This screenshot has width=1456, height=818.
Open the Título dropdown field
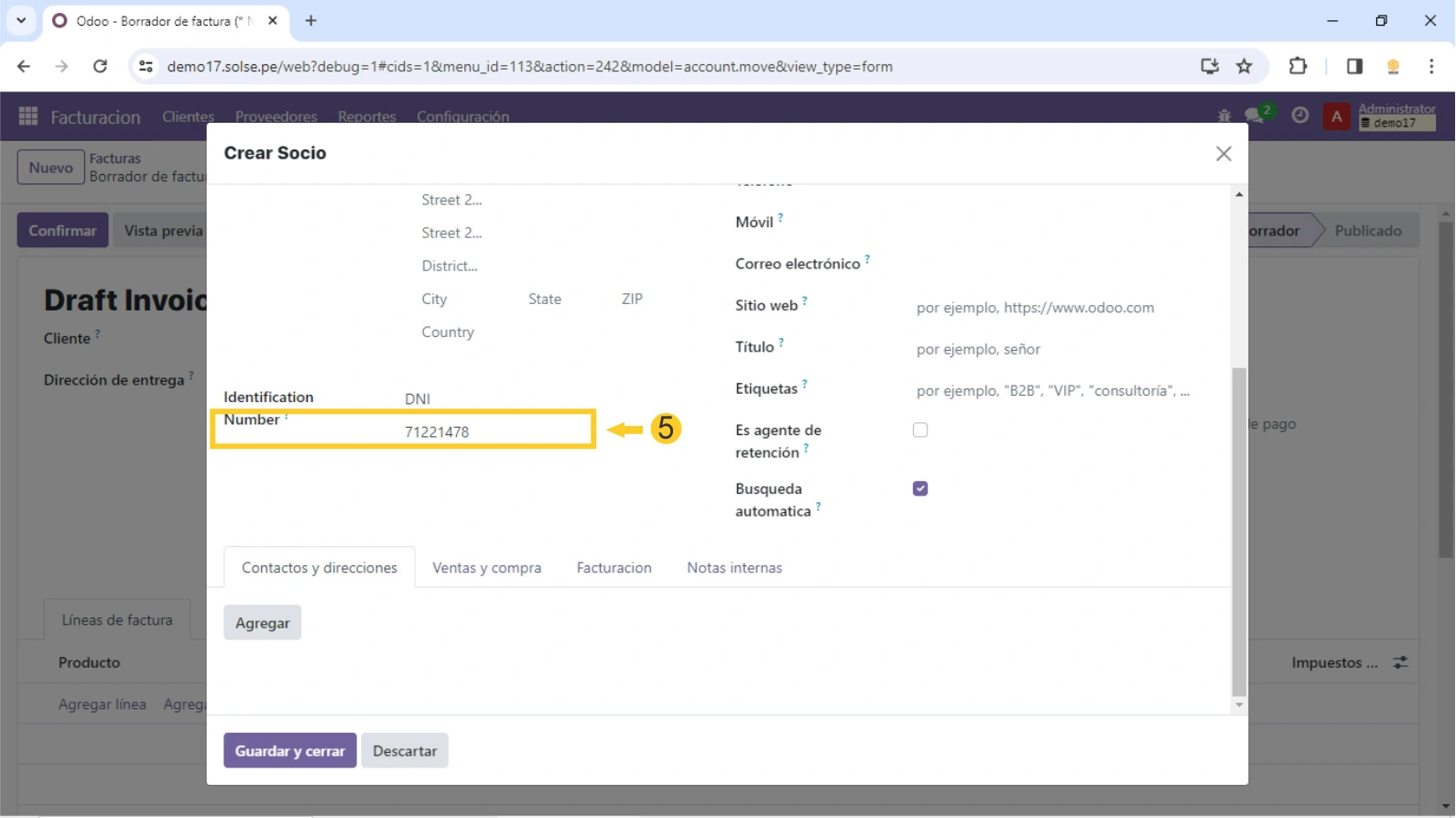1053,349
